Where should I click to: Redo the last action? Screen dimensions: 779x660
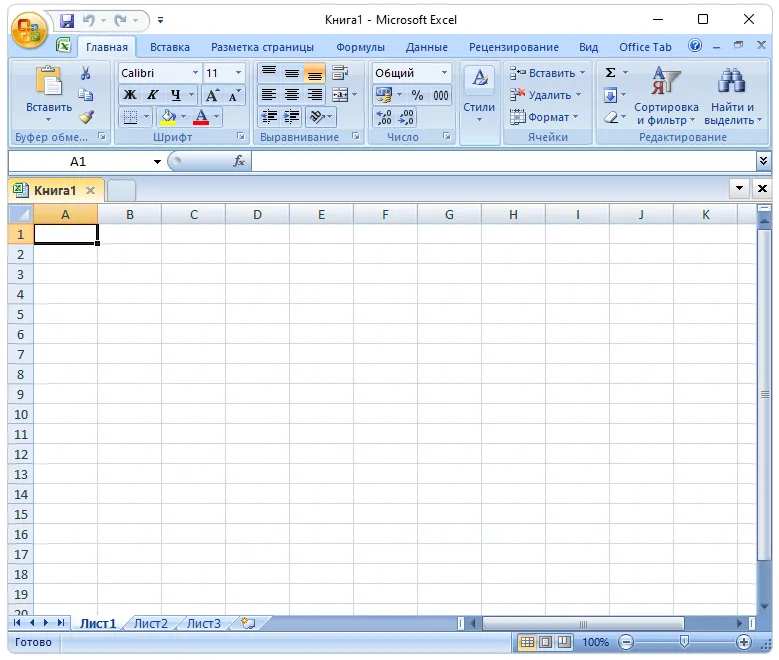(120, 20)
